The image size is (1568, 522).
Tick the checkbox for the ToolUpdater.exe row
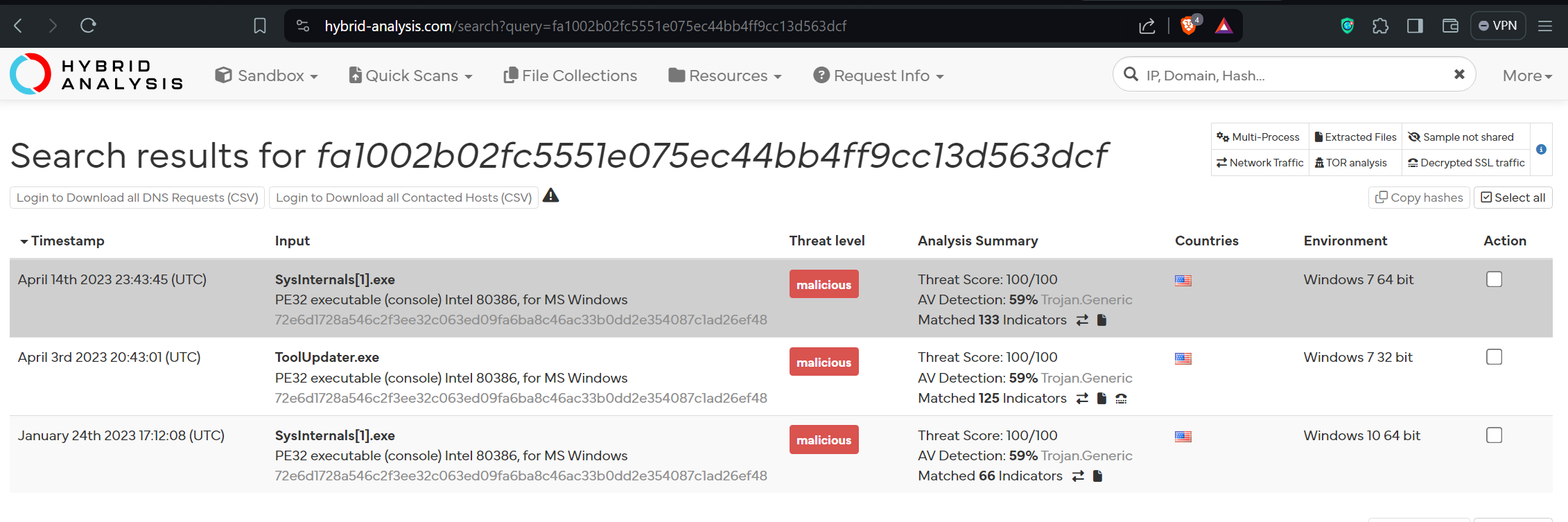pos(1494,357)
